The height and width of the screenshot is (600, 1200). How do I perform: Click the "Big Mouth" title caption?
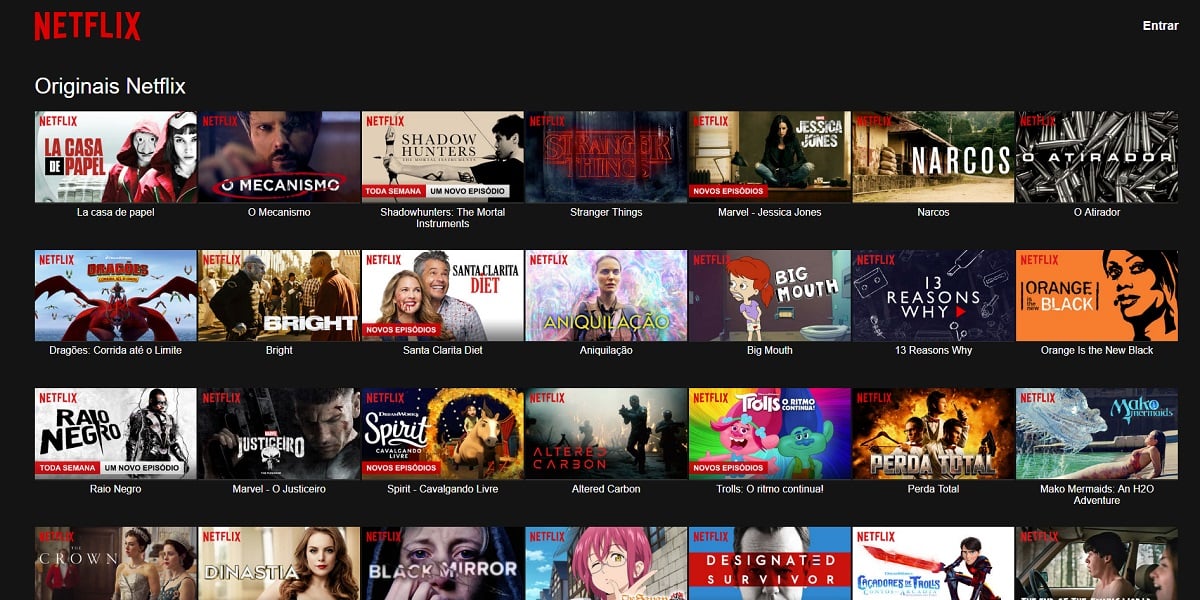pos(770,351)
